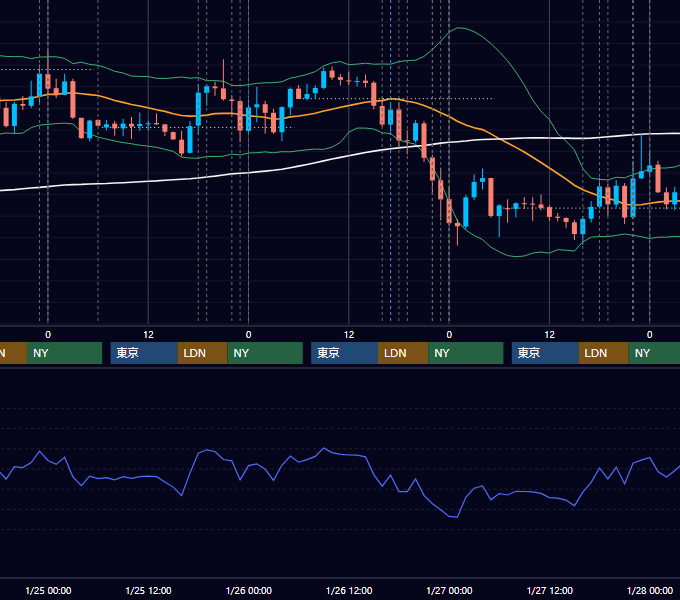This screenshot has height=600, width=680.
Task: Click the NY session block spanning 1/25 00:00
Action: [x=64, y=353]
